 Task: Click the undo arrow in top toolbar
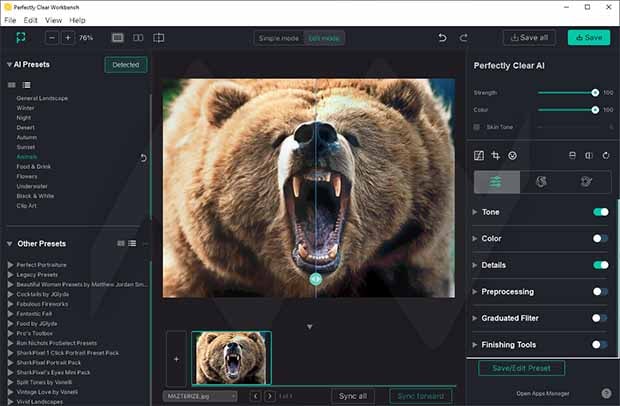443,38
